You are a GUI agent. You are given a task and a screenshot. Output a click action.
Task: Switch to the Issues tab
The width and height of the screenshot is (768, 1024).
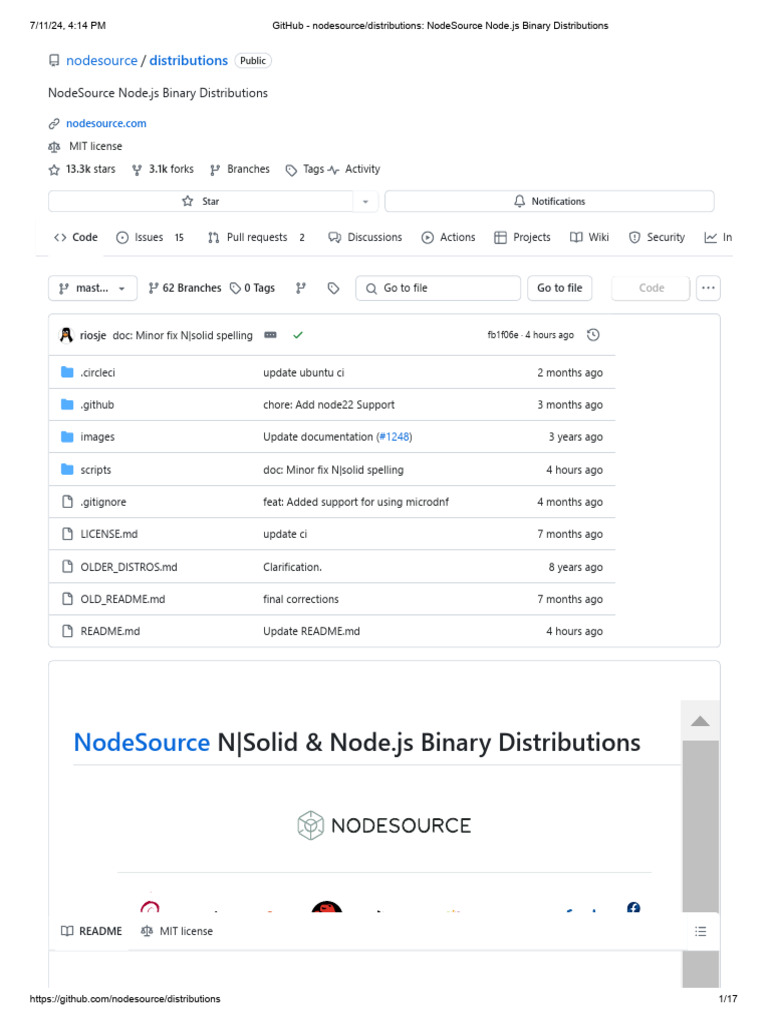[149, 237]
